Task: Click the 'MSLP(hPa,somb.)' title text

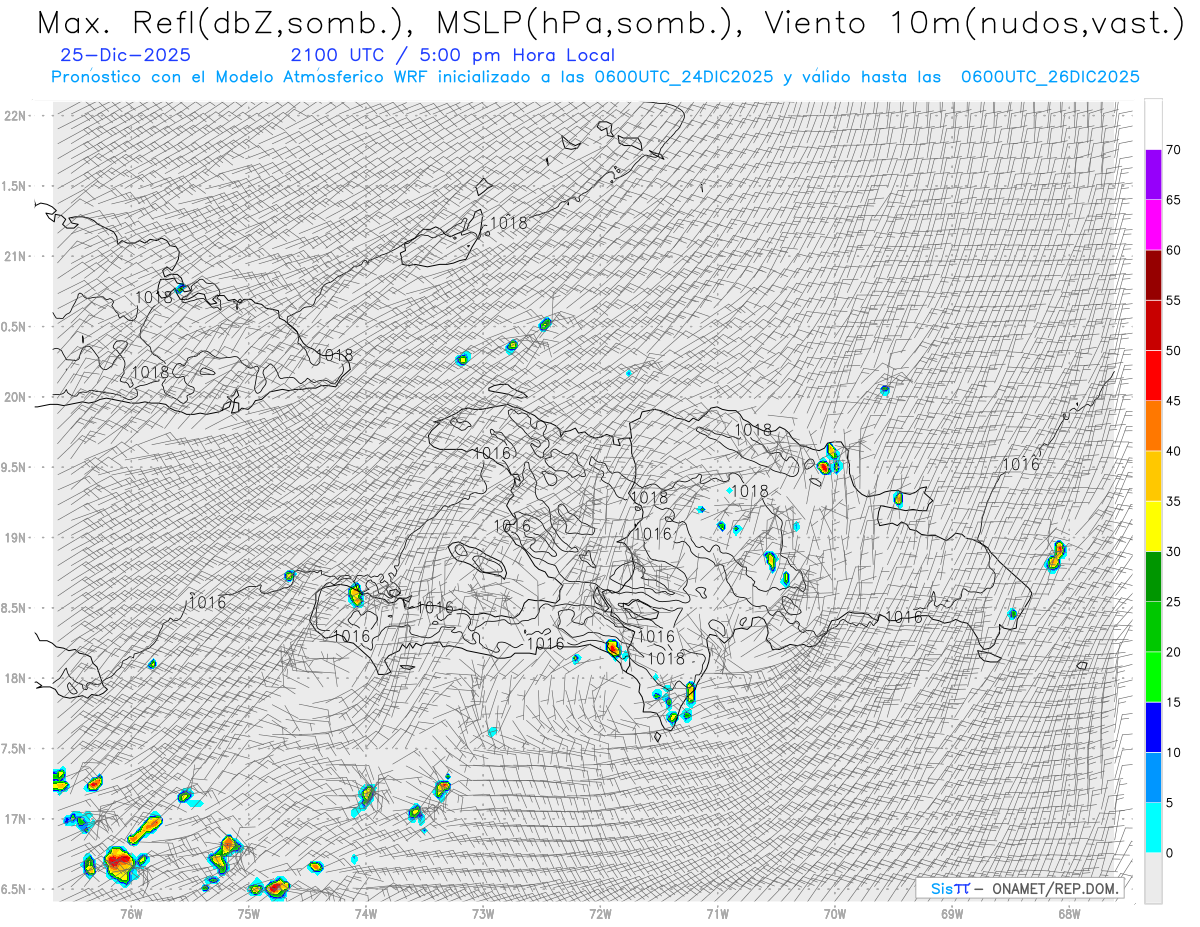Action: 592,24
